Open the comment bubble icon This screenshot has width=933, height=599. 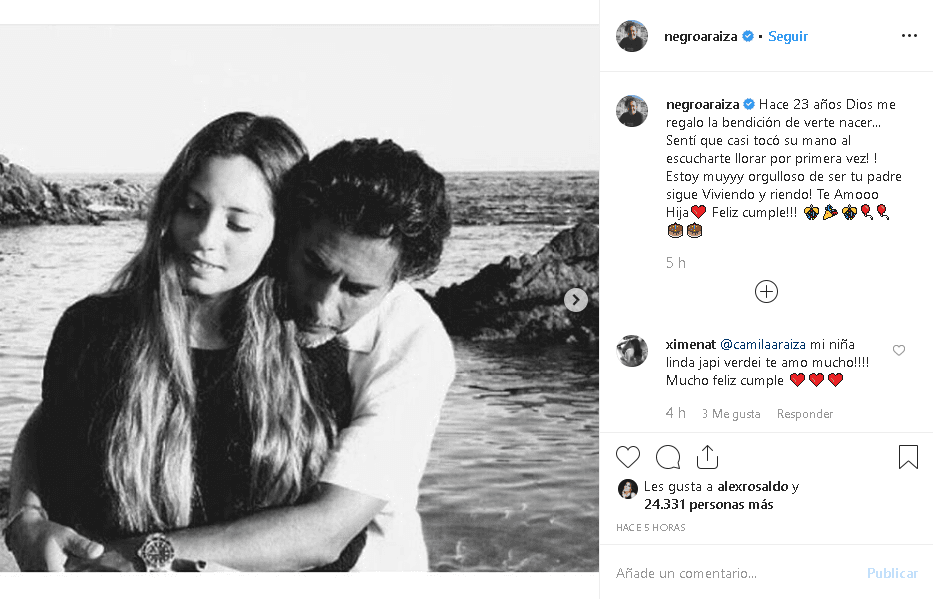[668, 457]
